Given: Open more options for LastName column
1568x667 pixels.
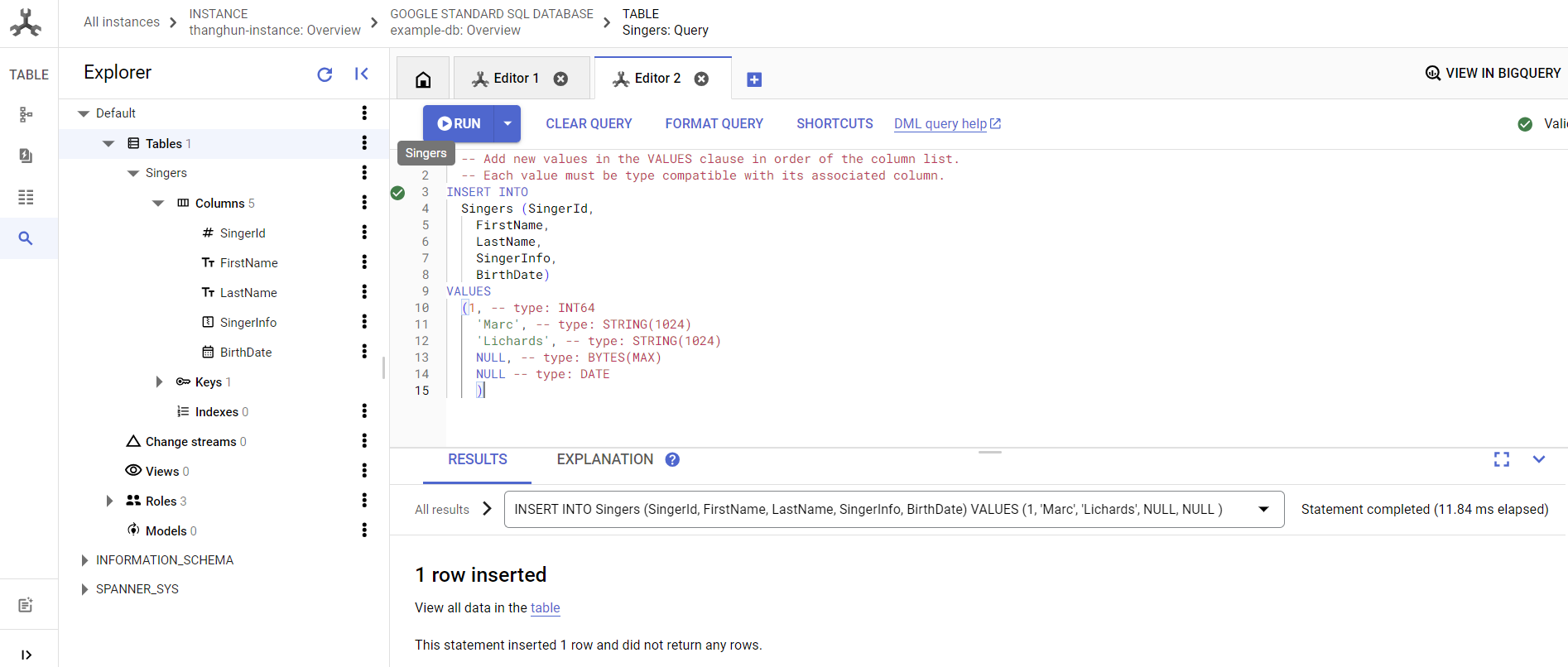Looking at the screenshot, I should tap(364, 292).
